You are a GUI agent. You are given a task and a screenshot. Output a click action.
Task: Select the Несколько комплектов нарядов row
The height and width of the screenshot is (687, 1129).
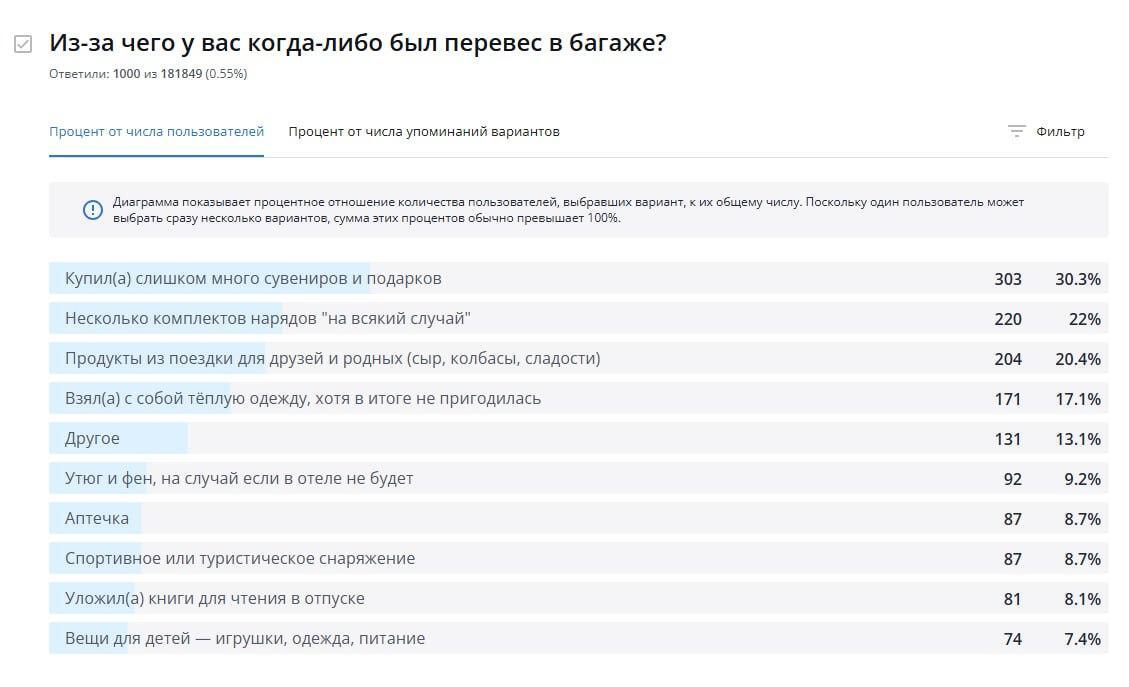coord(579,318)
